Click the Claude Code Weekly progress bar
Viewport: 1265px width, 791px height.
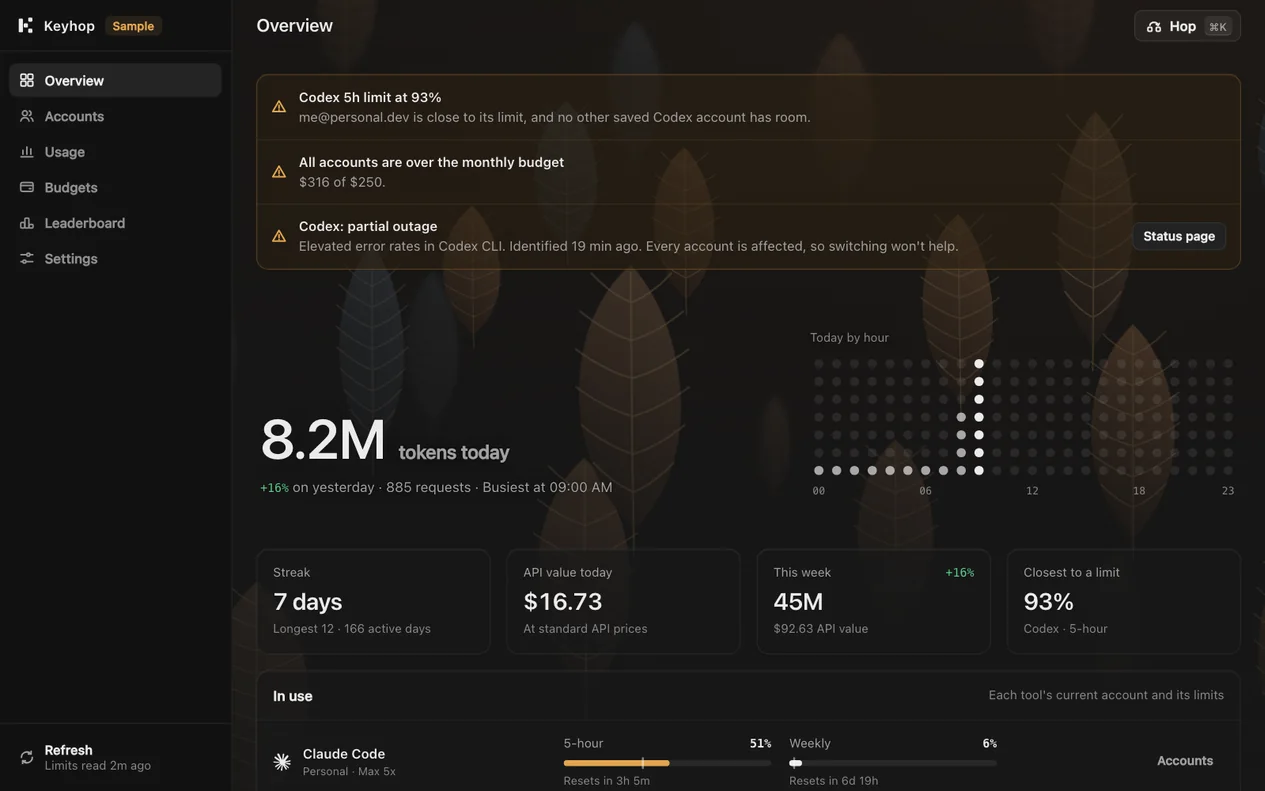(893, 763)
